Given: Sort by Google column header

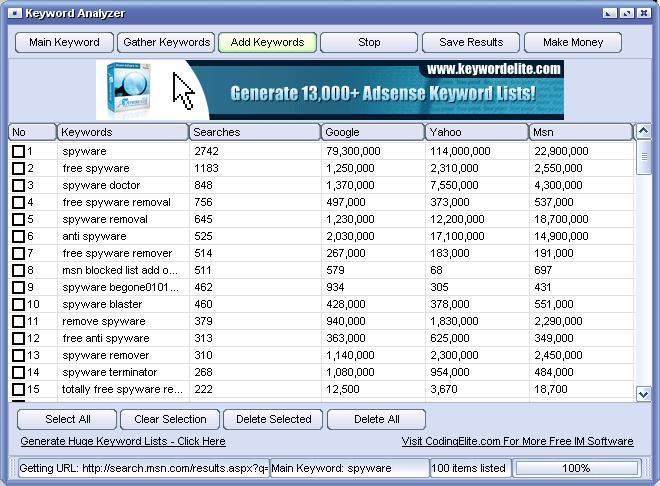Looking at the screenshot, I should point(373,132).
